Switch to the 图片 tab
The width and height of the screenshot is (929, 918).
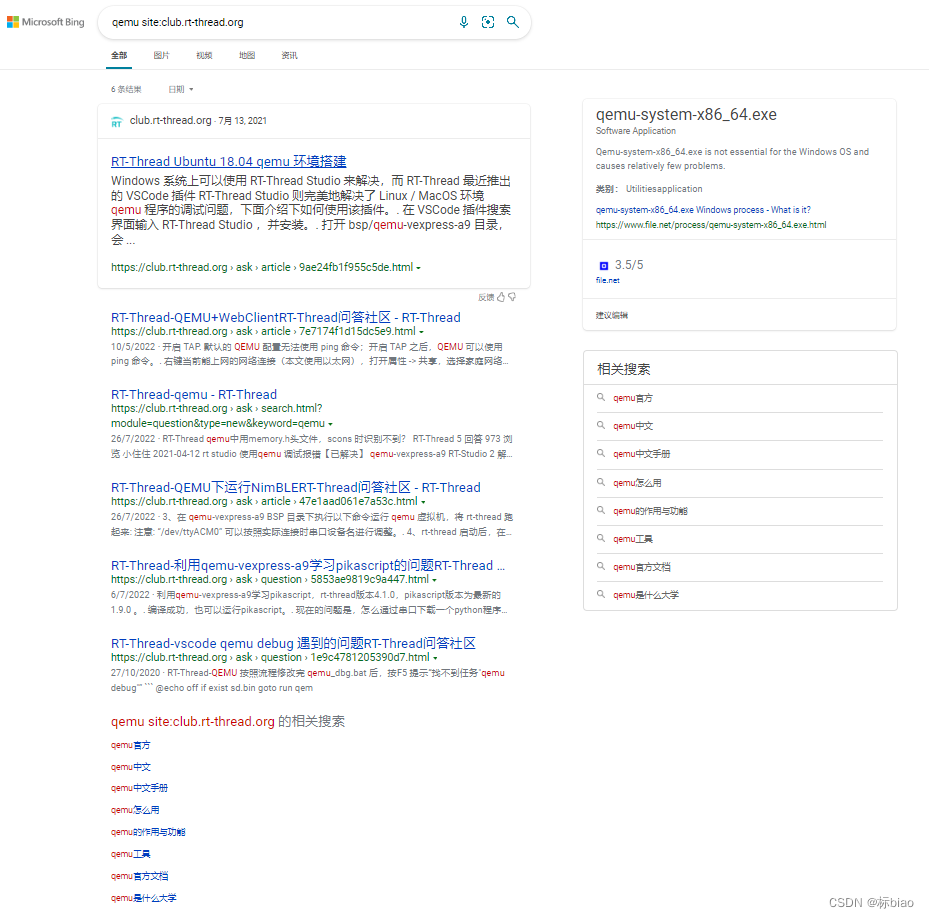pyautogui.click(x=161, y=55)
